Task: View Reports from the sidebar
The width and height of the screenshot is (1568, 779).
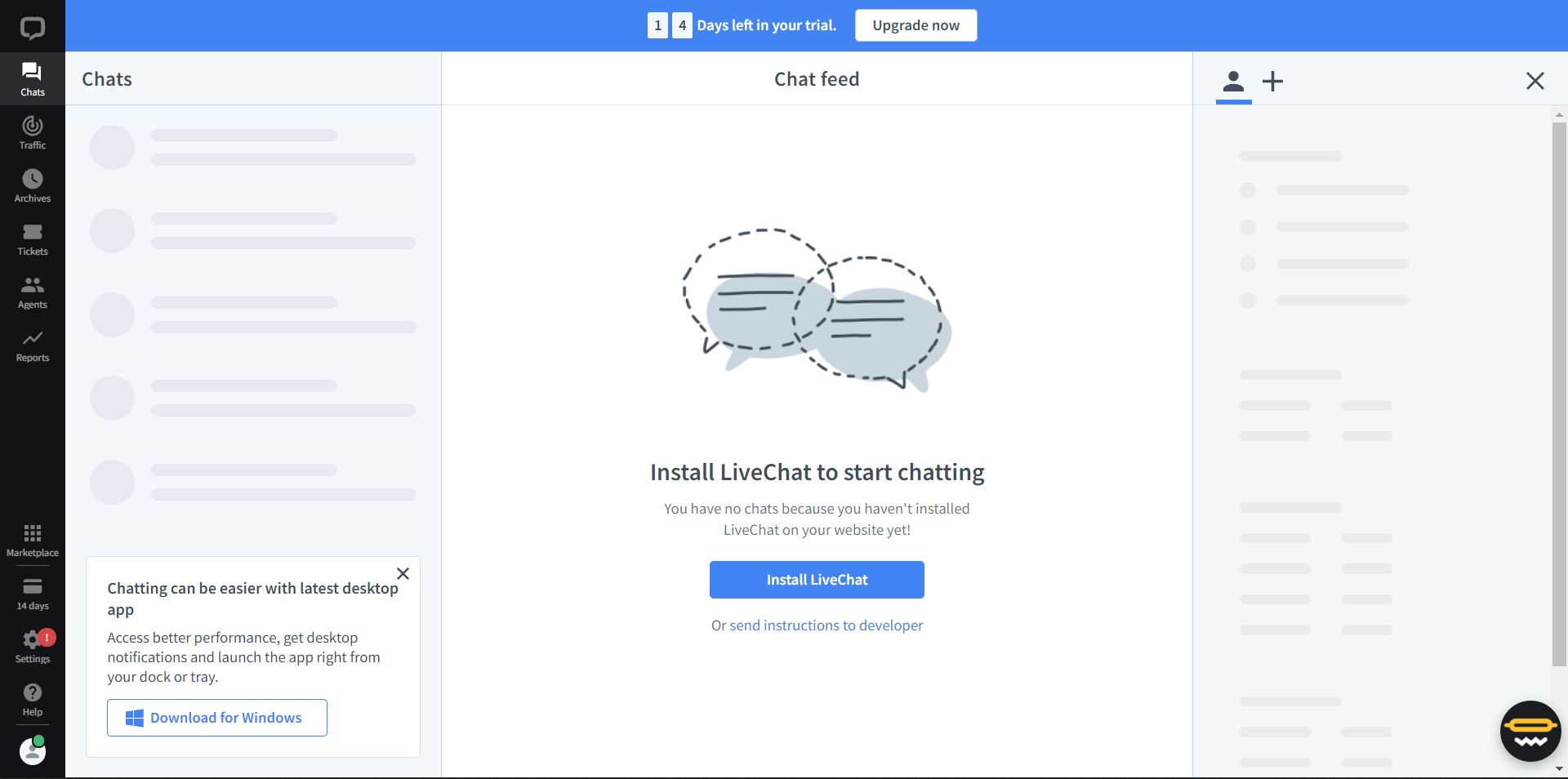Action: click(x=33, y=345)
